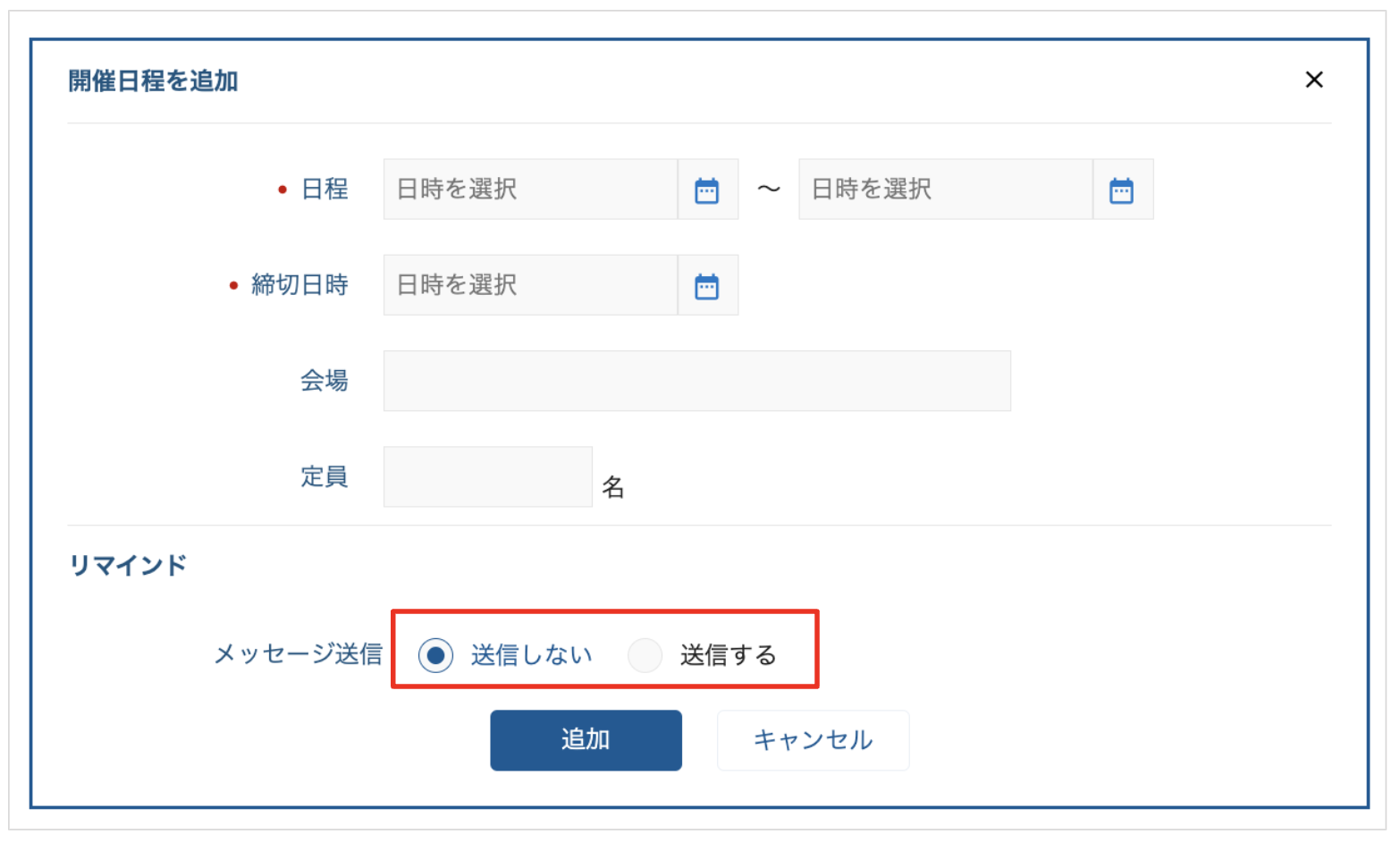Open calendar picker for 締切日時
This screenshot has width=1400, height=842.
707,285
